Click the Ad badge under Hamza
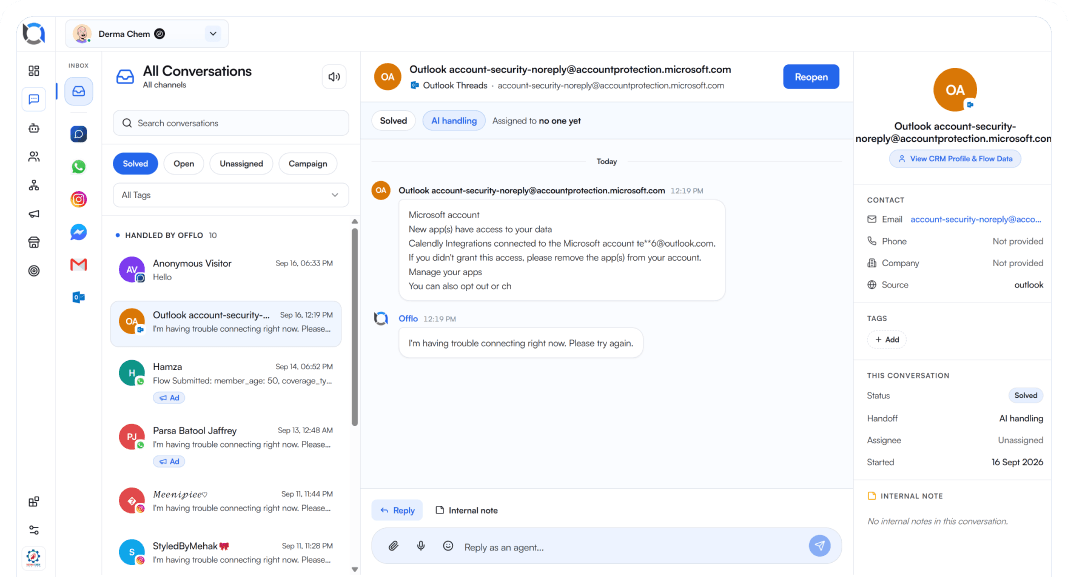 [170, 398]
